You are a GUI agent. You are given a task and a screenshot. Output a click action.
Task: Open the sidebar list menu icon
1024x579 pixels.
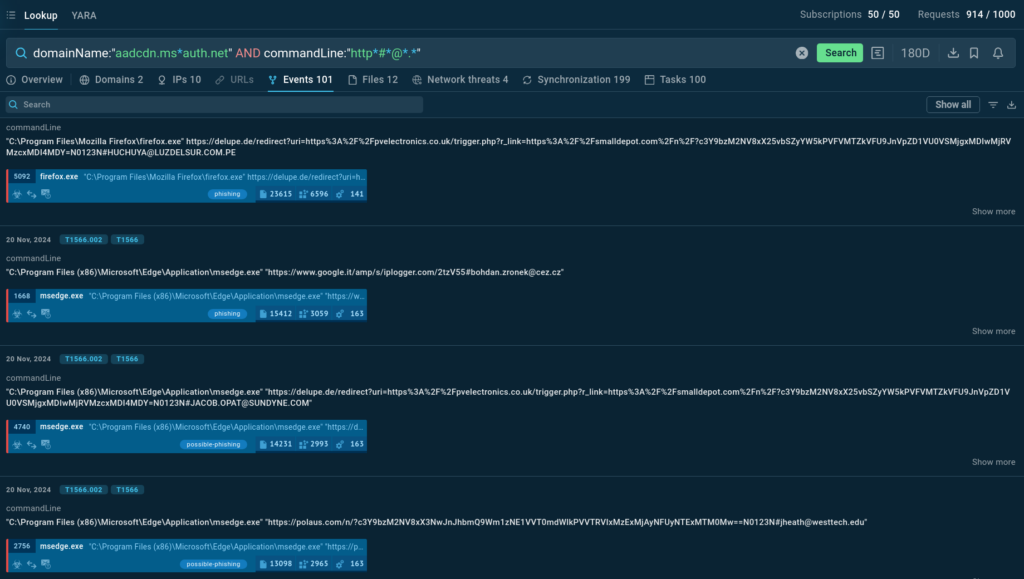tap(11, 15)
